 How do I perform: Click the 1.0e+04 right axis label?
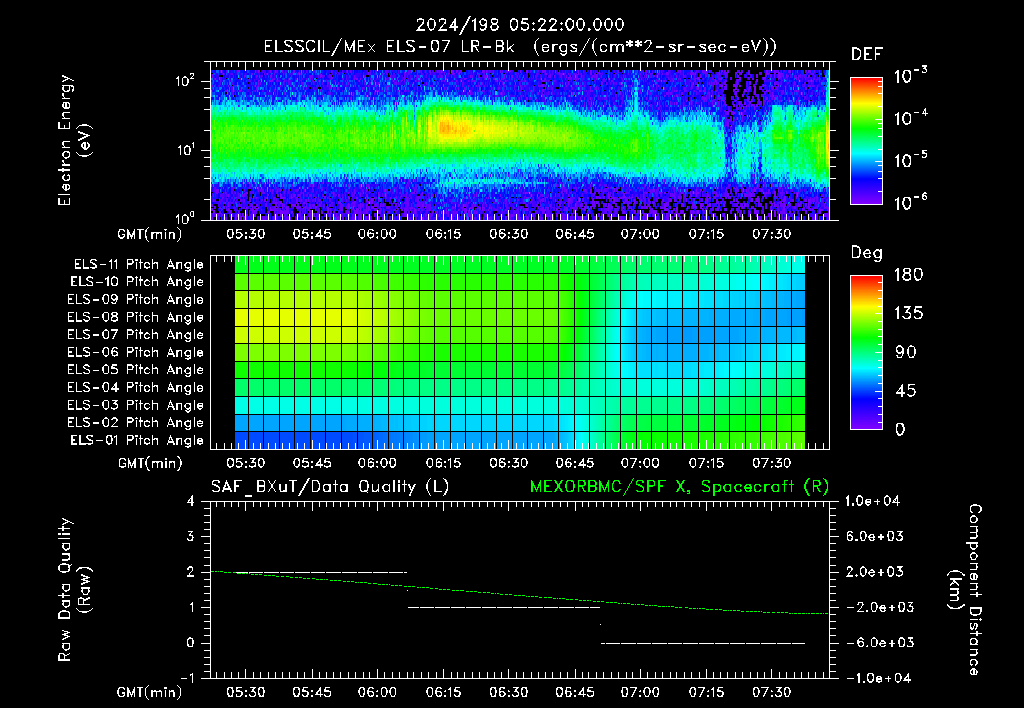tap(872, 501)
